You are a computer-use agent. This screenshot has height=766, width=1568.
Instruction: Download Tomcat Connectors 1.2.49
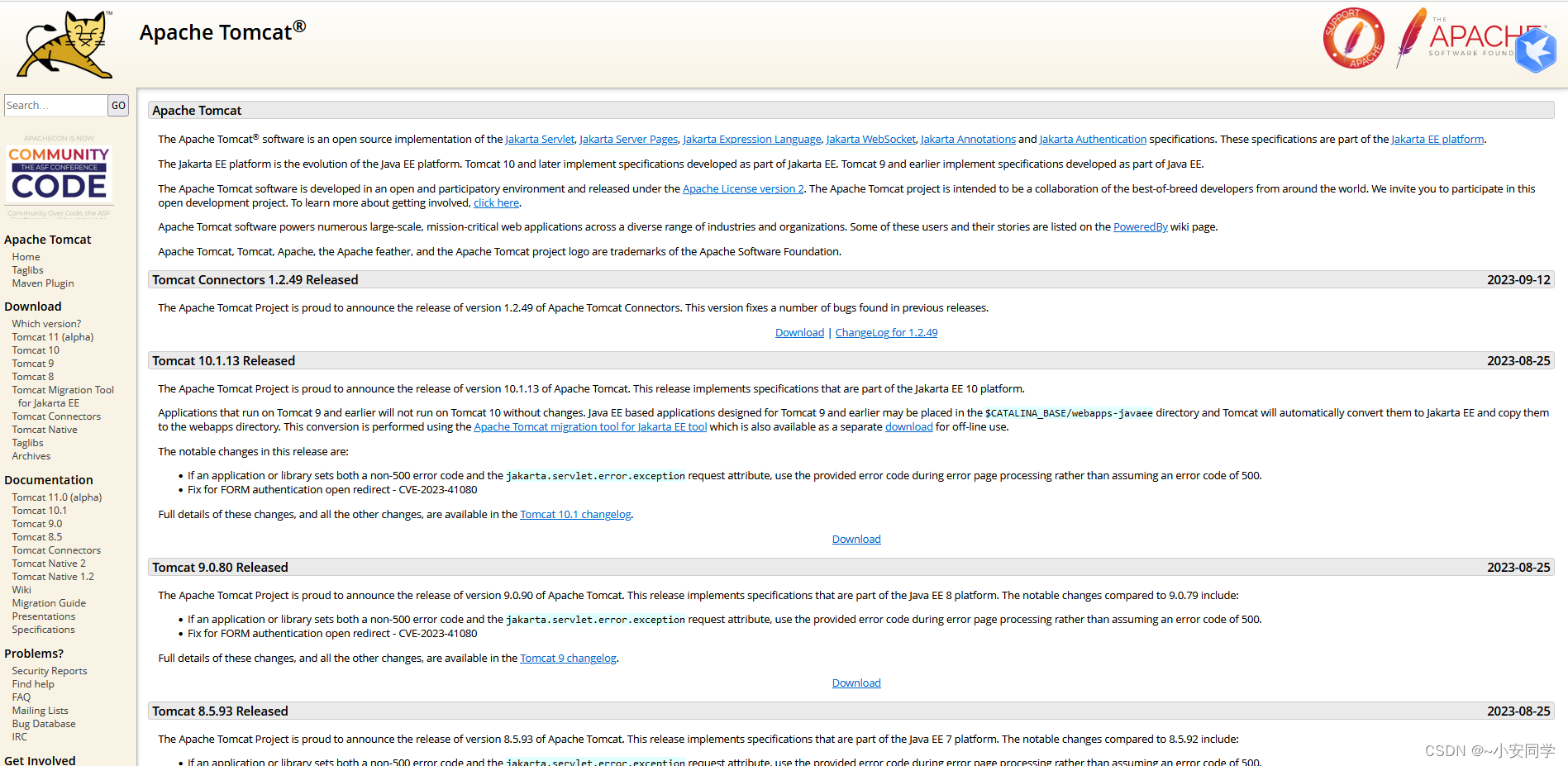point(799,333)
